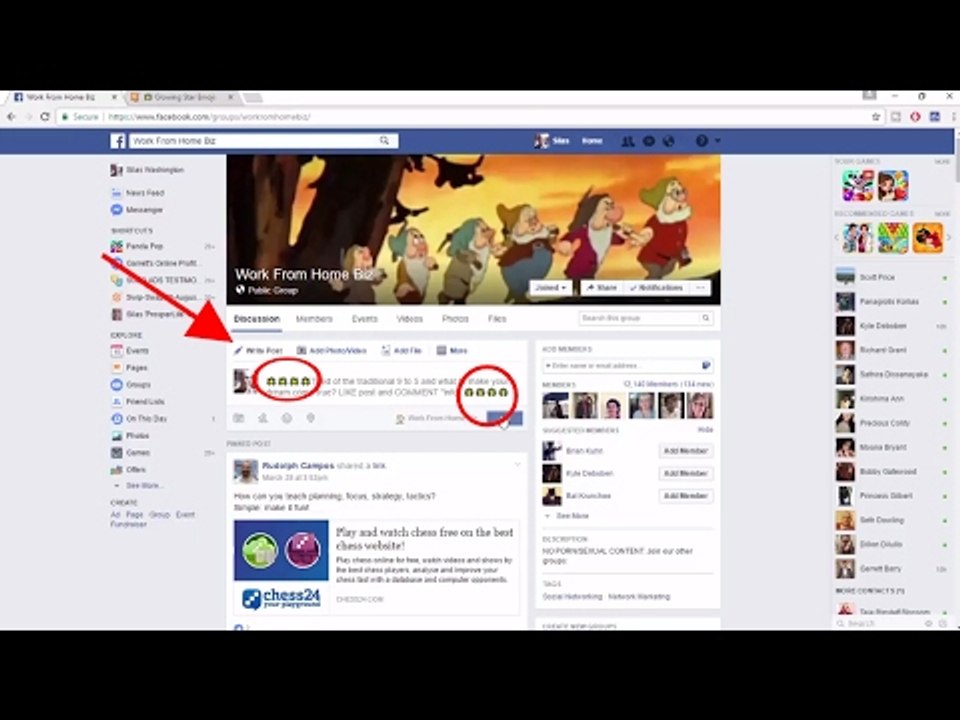960x720 pixels.
Task: Open the 12,140 Members link
Action: tap(669, 384)
